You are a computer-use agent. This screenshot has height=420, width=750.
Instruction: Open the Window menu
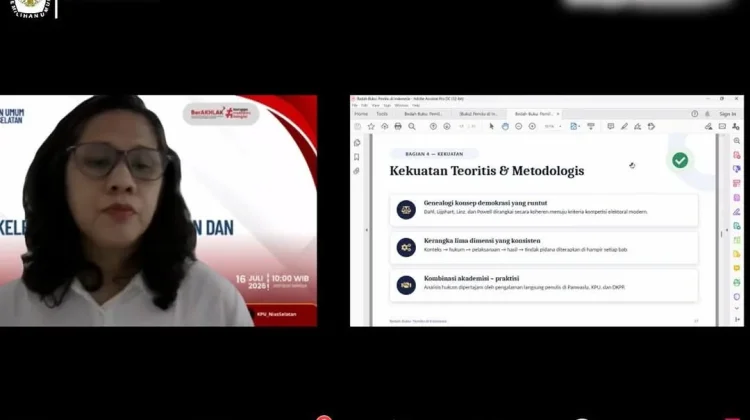coord(401,105)
